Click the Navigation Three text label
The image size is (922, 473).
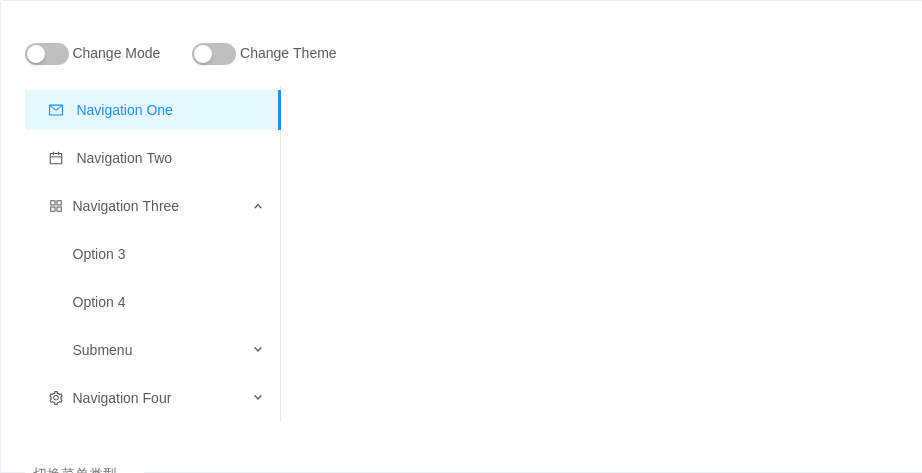(125, 206)
